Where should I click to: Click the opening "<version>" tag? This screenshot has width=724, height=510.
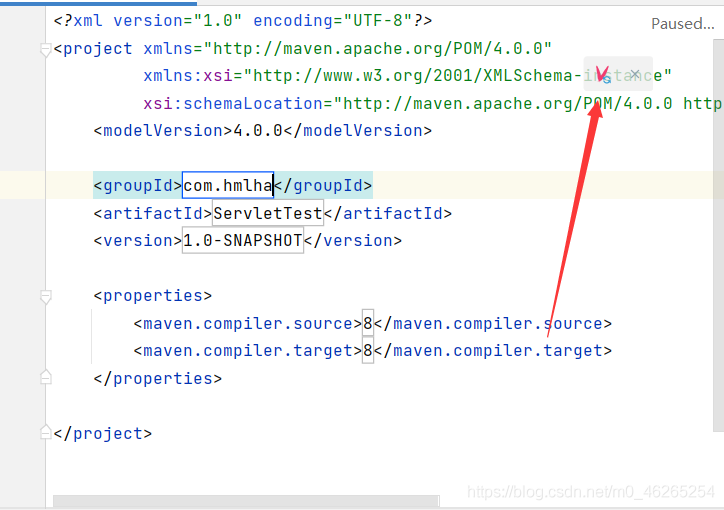138,240
